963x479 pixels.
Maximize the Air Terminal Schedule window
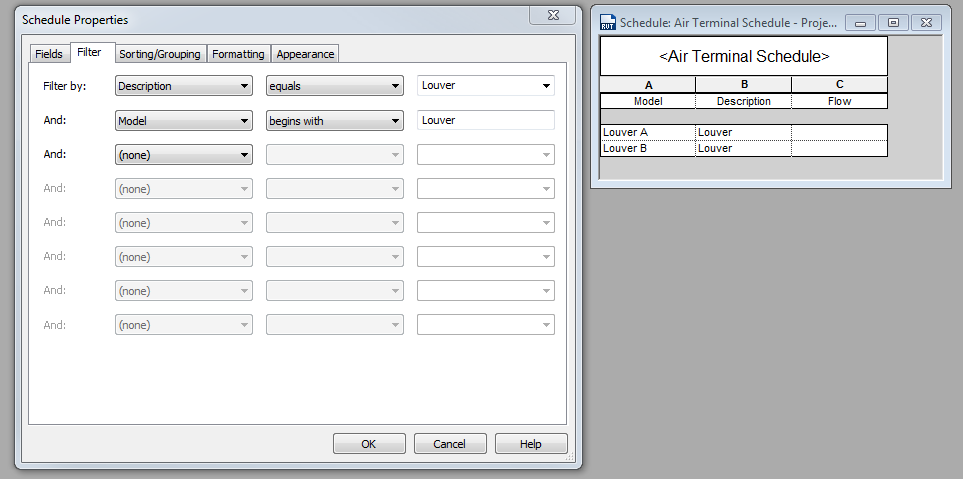tap(894, 23)
